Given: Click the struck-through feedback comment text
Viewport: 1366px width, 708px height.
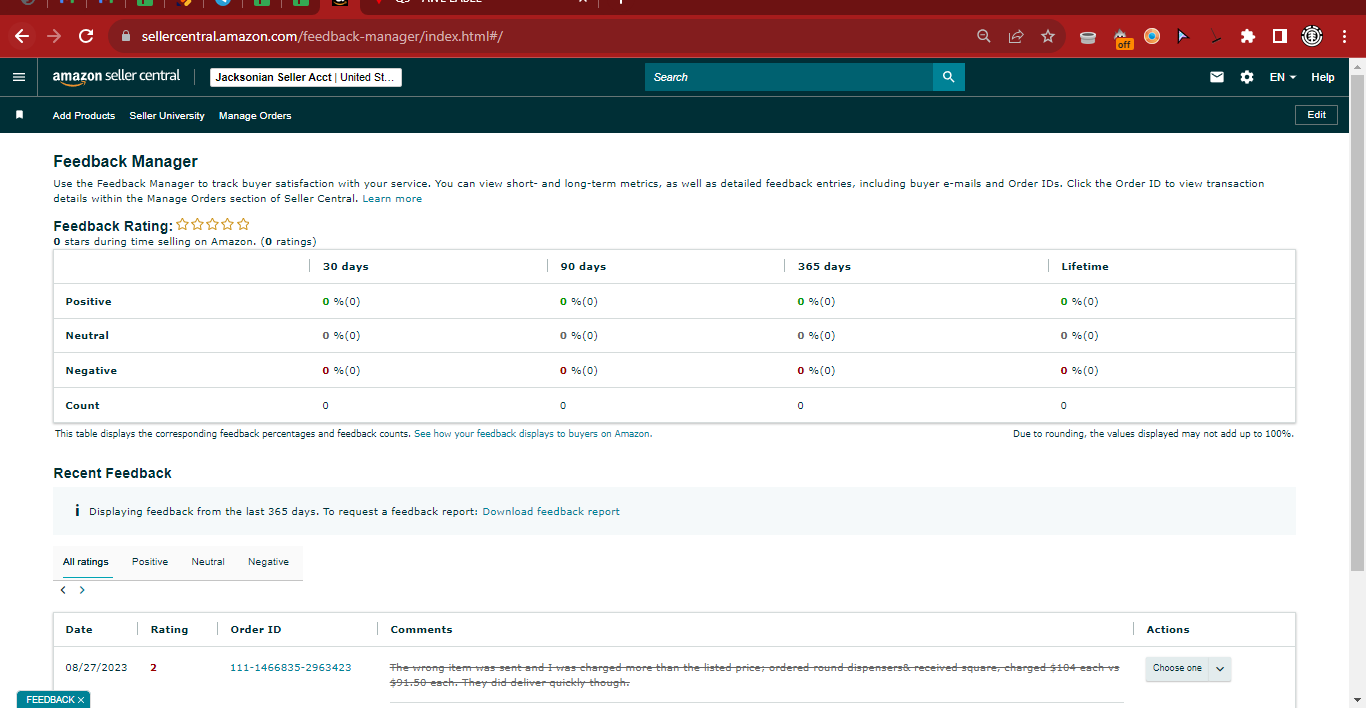Looking at the screenshot, I should (x=754, y=675).
